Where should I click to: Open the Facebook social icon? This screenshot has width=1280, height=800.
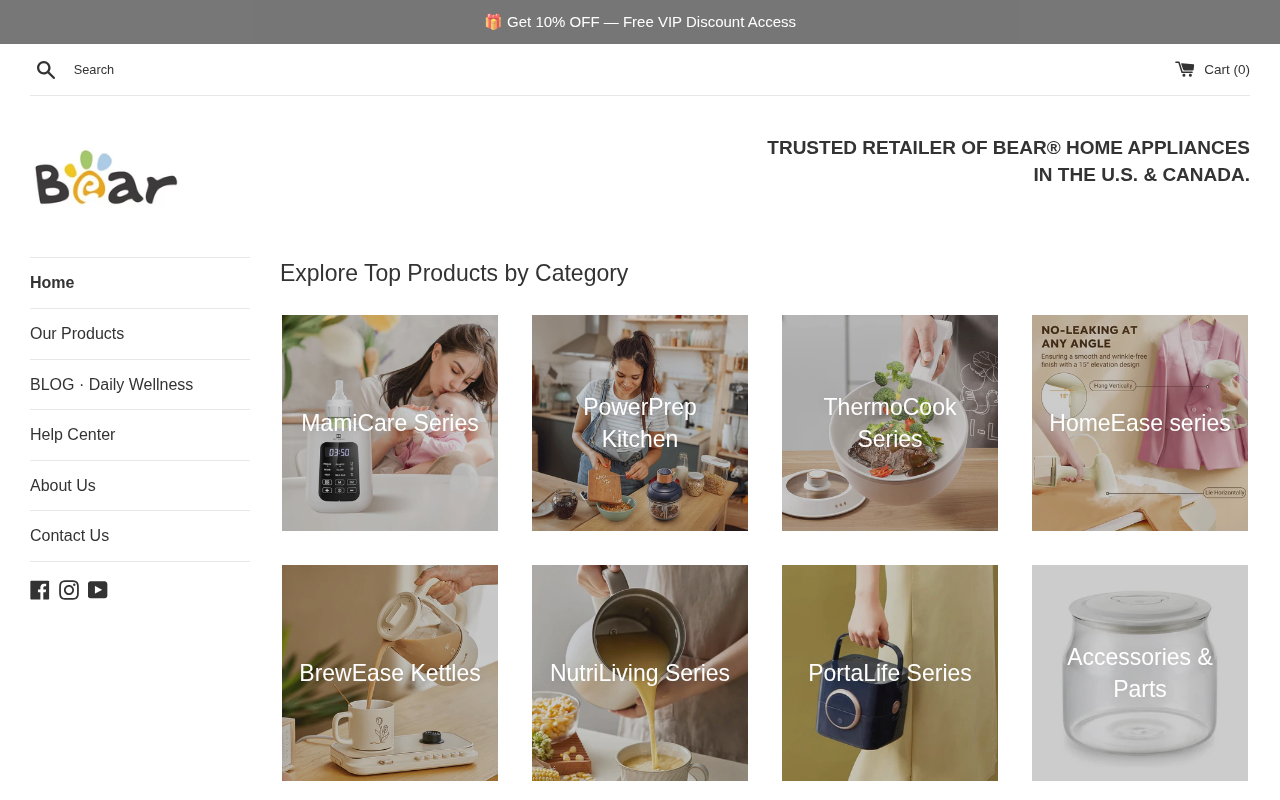40,590
